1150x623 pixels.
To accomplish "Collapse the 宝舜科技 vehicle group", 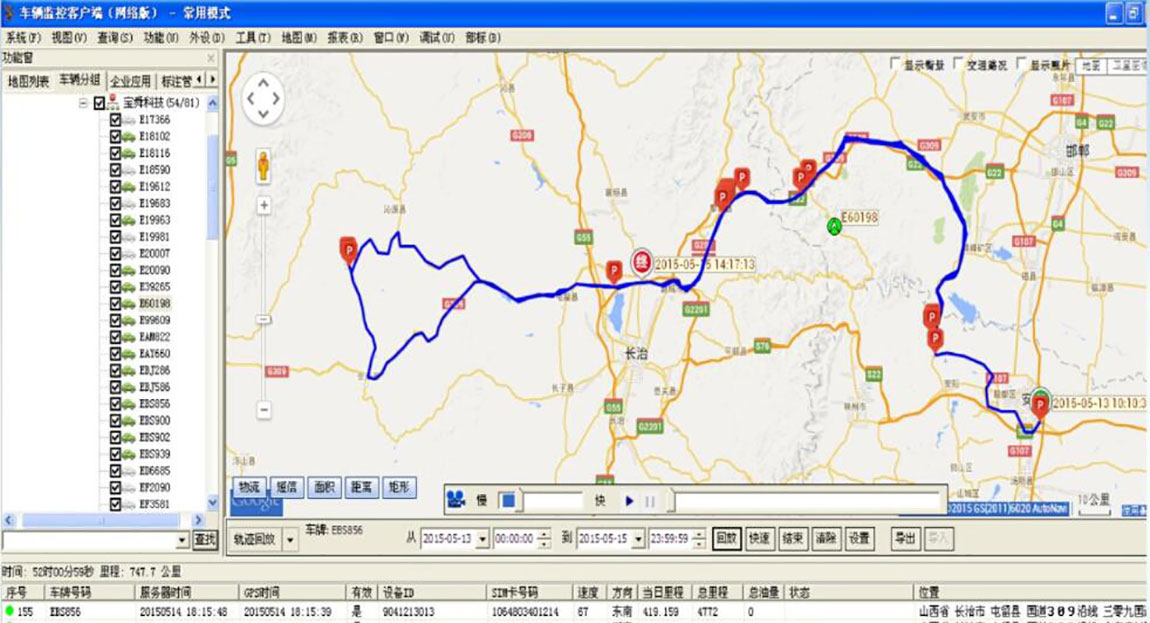I will (x=83, y=103).
